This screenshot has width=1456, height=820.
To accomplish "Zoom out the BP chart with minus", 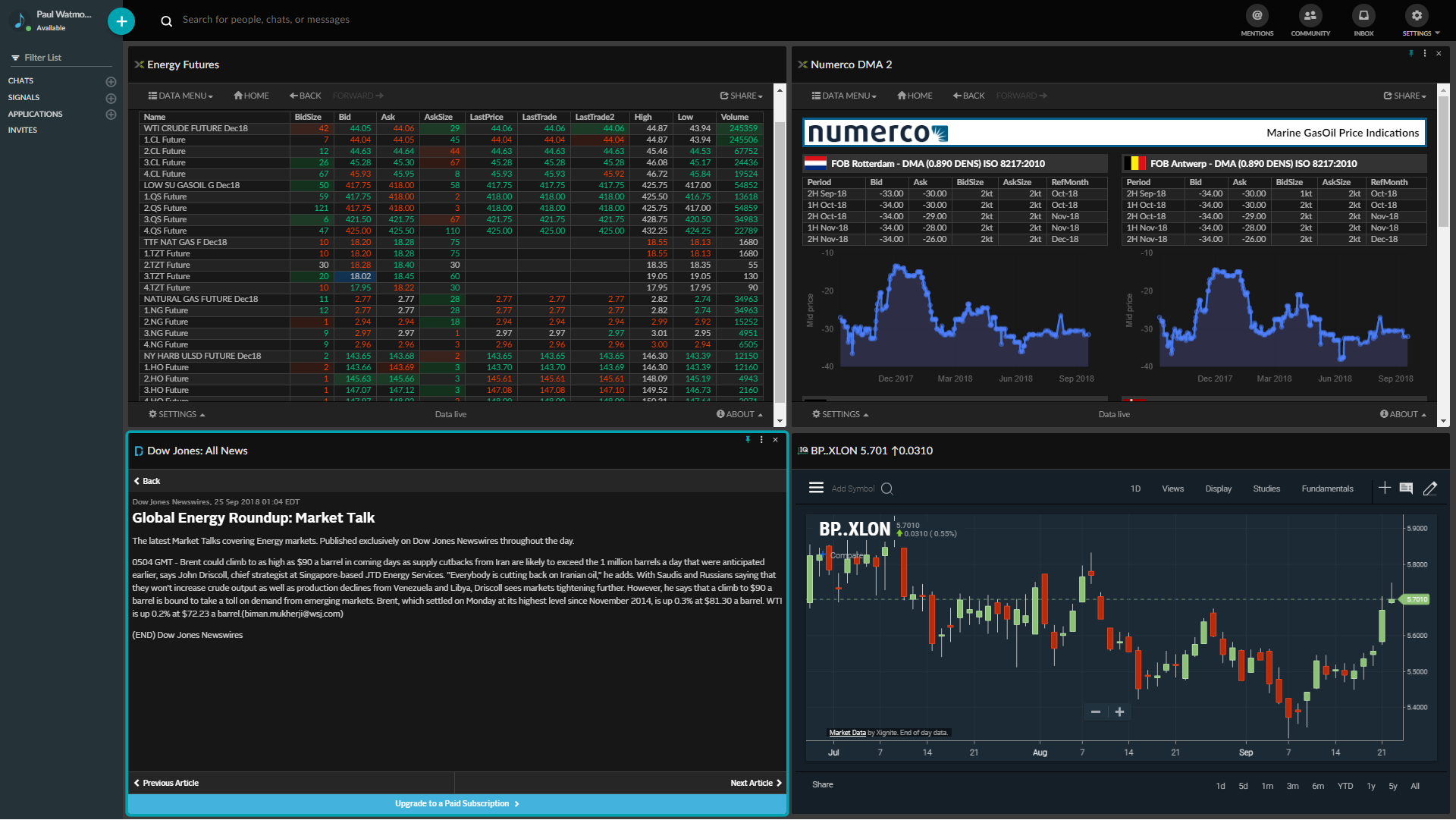I will coord(1095,712).
